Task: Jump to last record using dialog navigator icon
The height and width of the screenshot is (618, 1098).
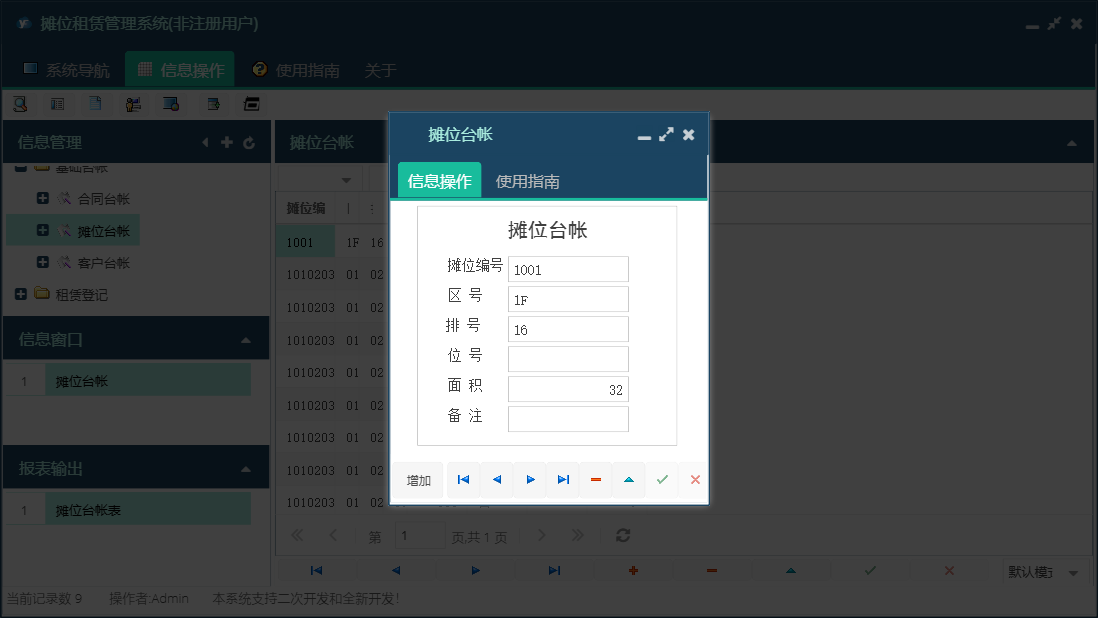Action: click(562, 480)
